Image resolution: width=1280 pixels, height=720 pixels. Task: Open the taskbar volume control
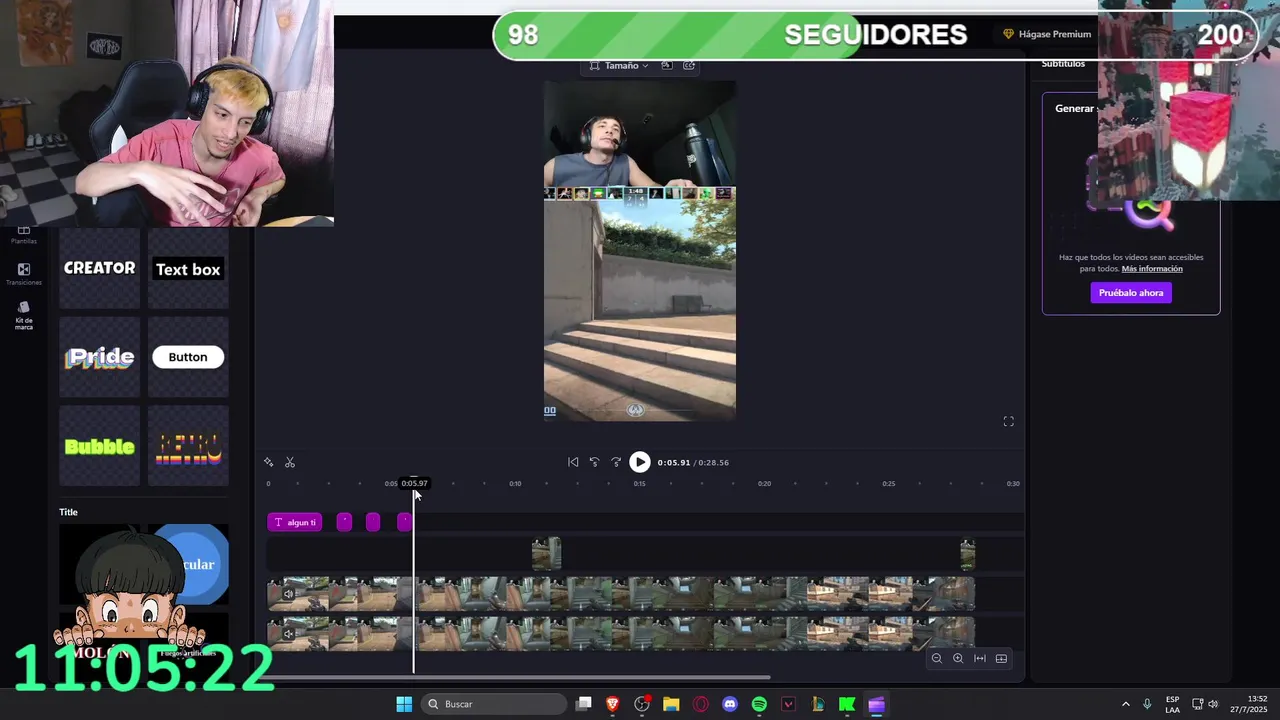(1213, 704)
